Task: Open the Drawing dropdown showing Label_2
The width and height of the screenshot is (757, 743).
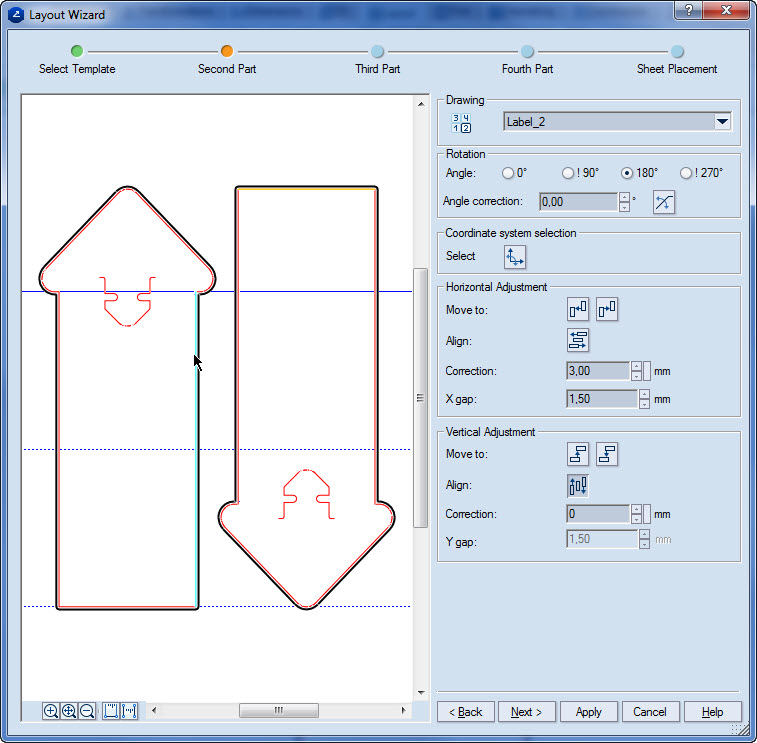Action: 722,122
